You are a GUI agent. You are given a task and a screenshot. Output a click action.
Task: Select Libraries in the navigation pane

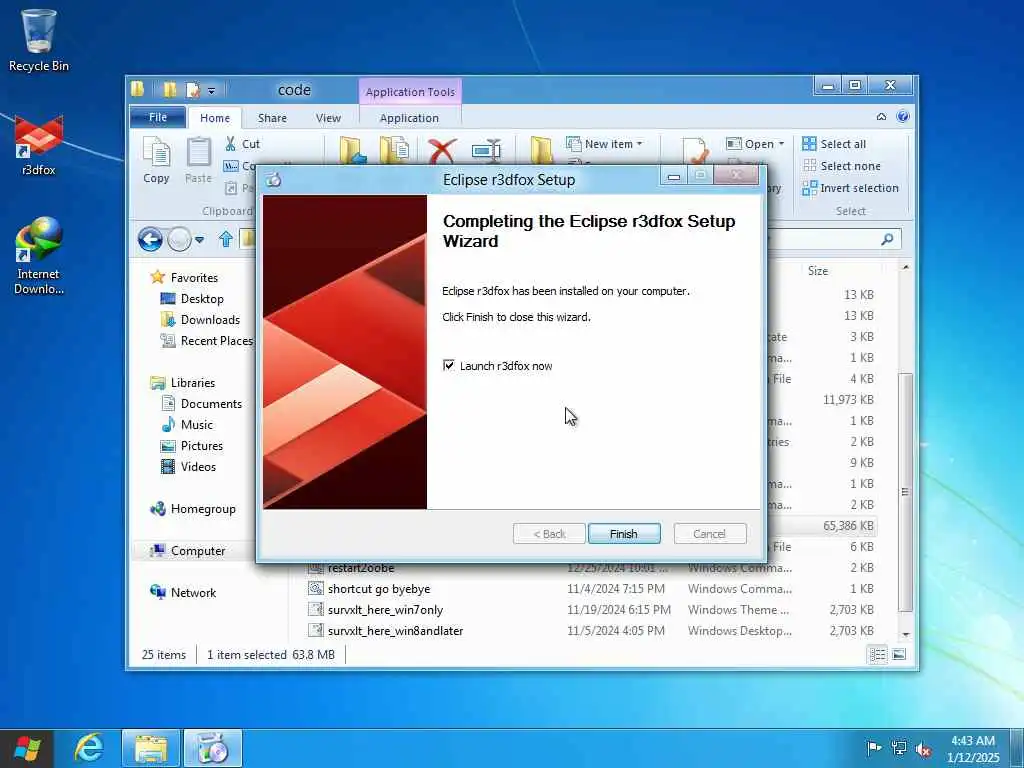(193, 383)
